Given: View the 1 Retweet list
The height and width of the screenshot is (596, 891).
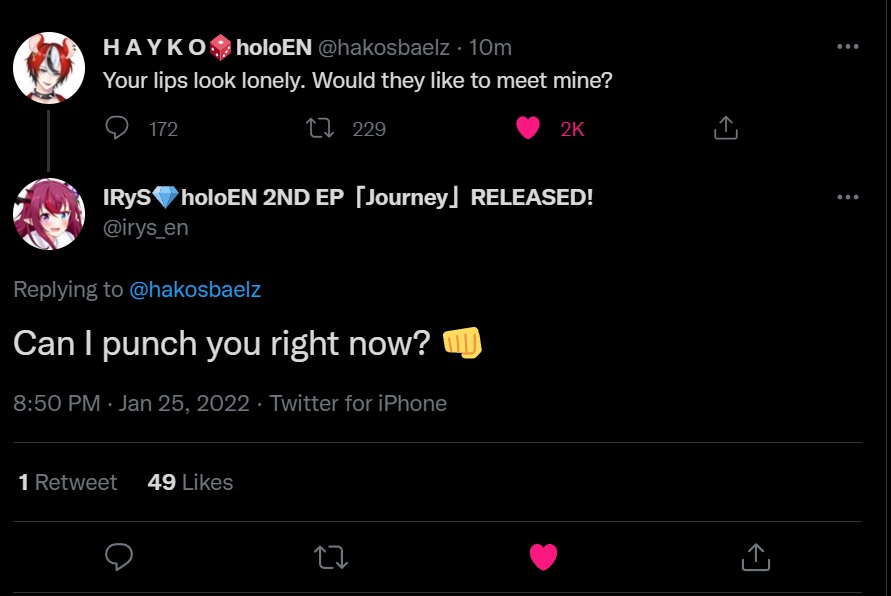Looking at the screenshot, I should pos(67,482).
